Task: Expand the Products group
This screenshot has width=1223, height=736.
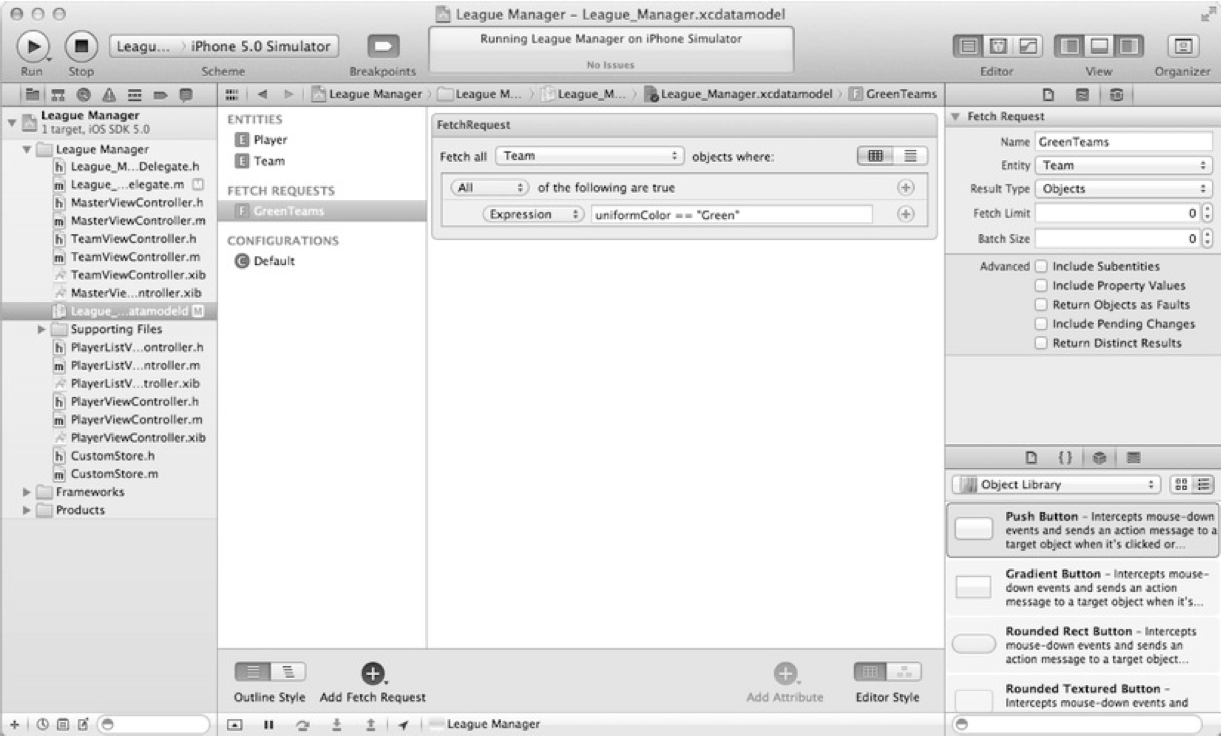Action: click(x=27, y=510)
